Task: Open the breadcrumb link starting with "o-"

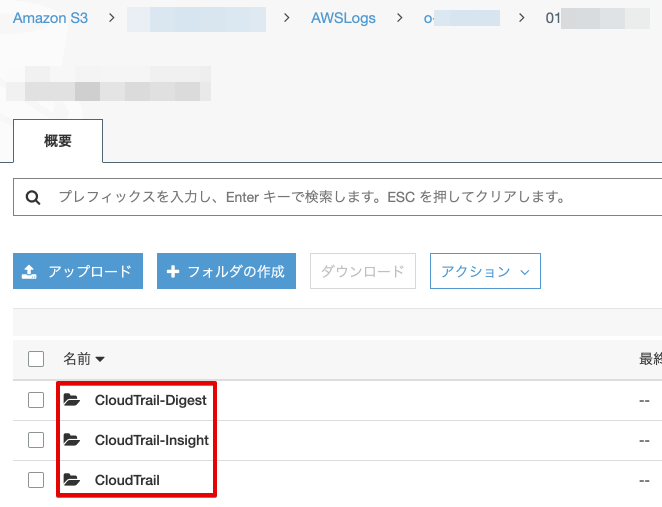Action: coord(462,18)
